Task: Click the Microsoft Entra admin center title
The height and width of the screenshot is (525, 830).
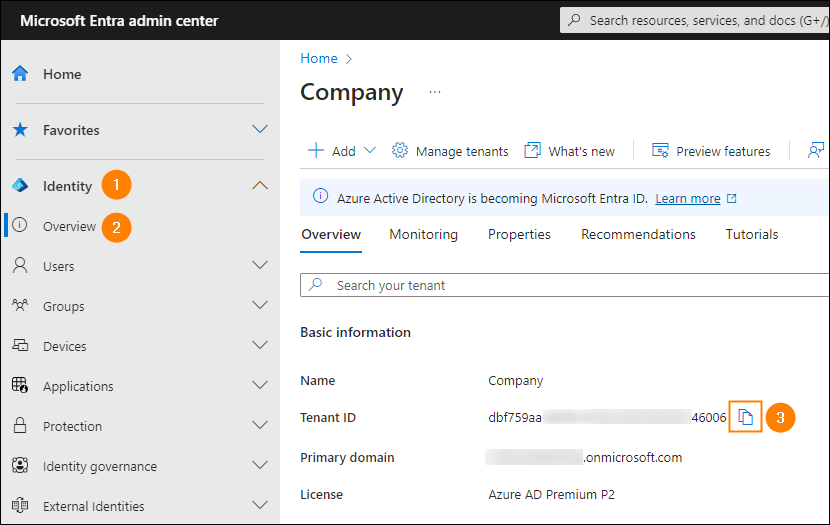Action: 119,21
